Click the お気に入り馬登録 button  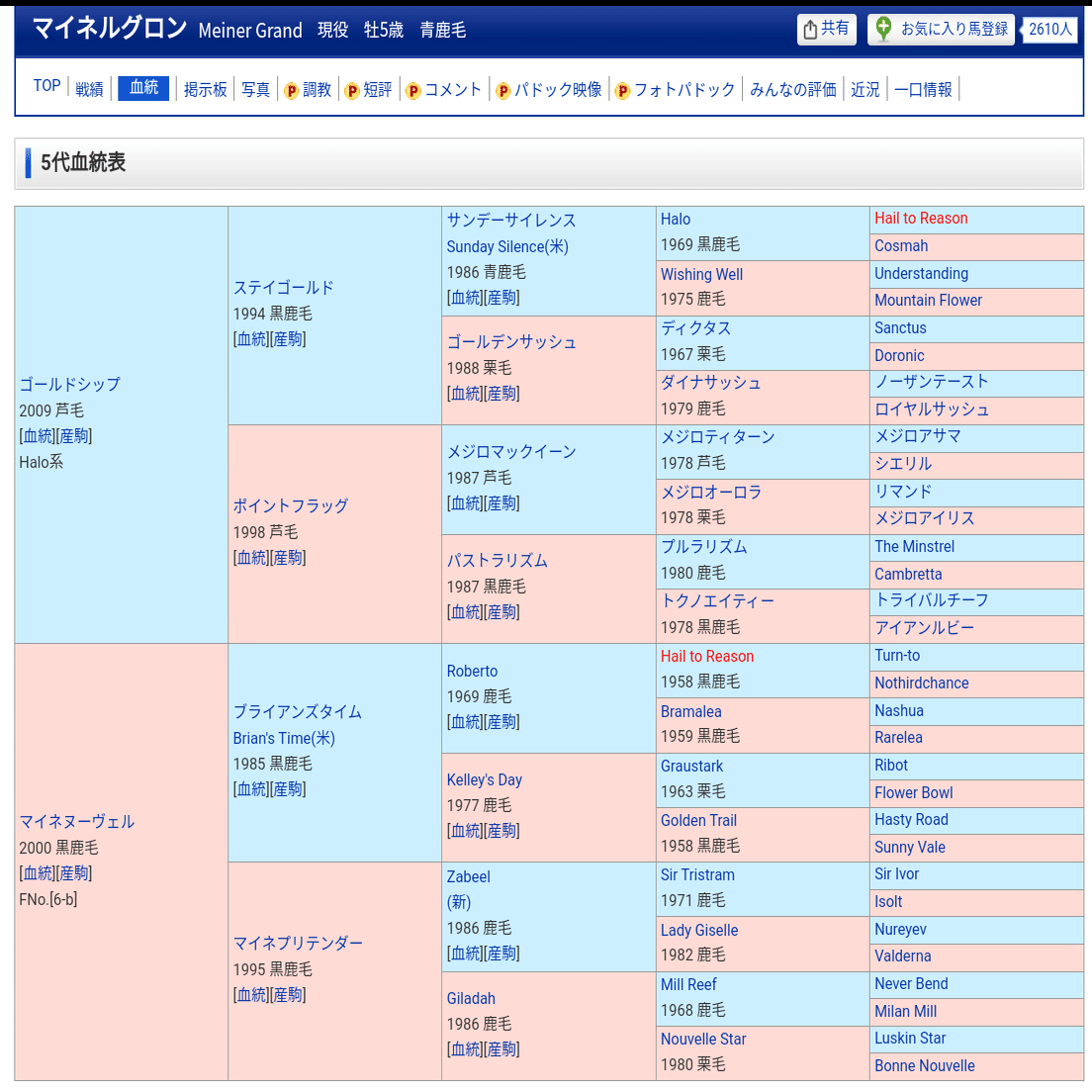tap(941, 30)
